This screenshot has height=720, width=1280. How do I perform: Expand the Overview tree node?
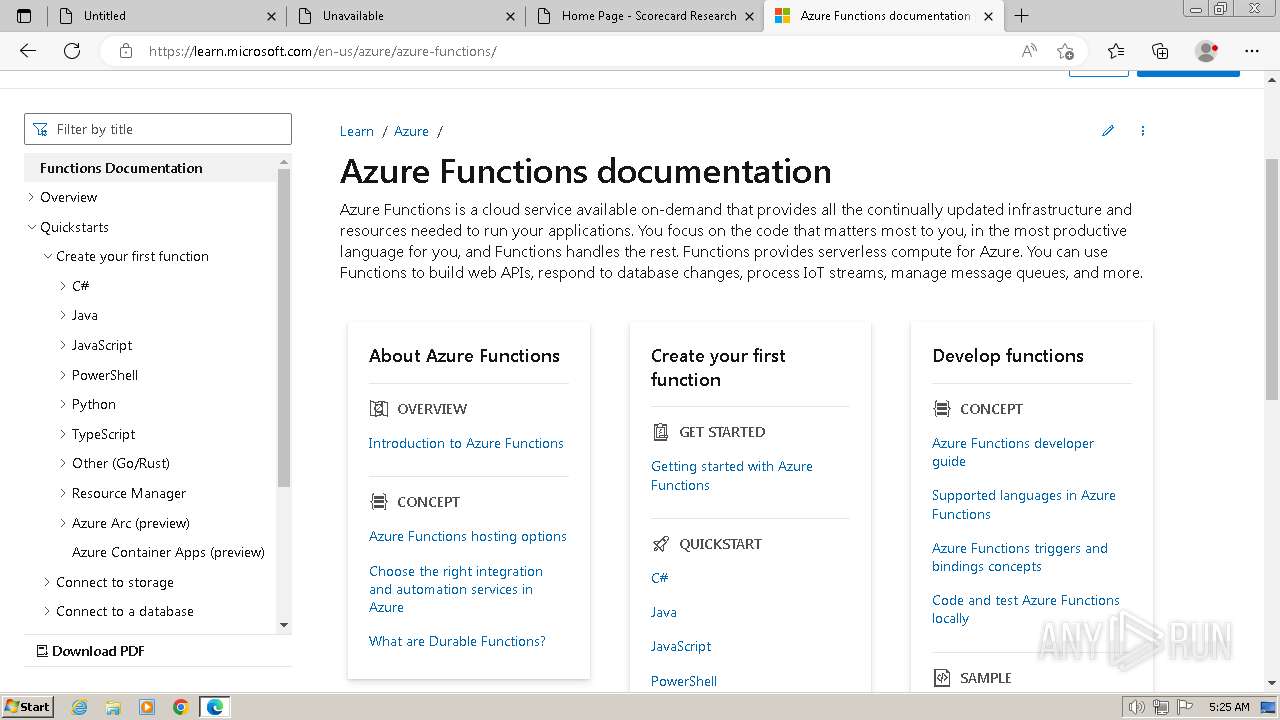click(x=32, y=197)
